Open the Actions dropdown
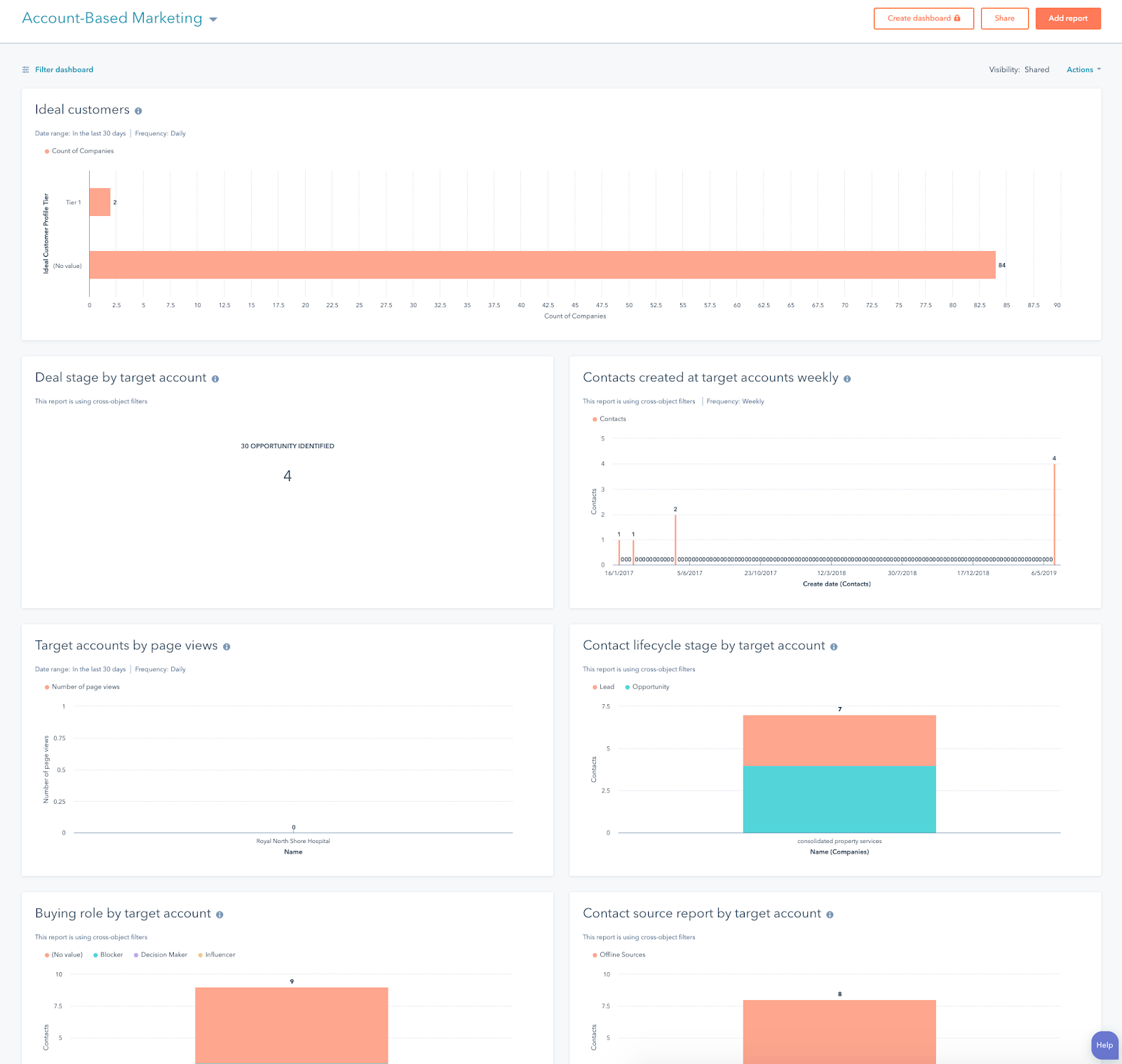Image resolution: width=1122 pixels, height=1064 pixels. click(x=1082, y=69)
